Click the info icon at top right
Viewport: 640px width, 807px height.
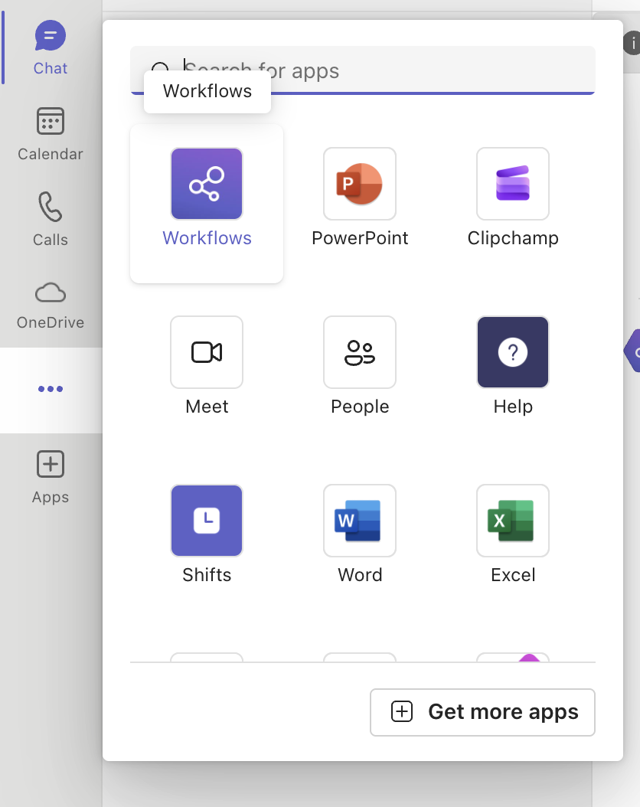[x=632, y=43]
